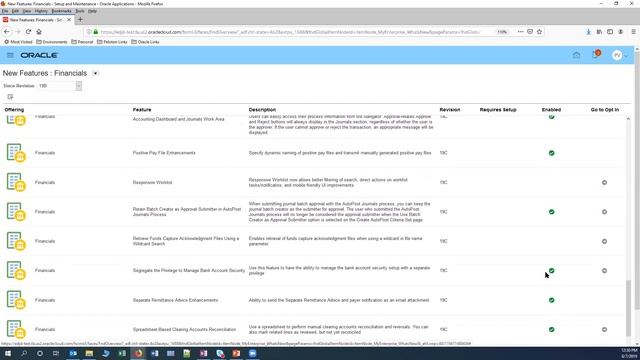
Task: Click the Firefox Home toolbar button
Action: tap(39, 31)
